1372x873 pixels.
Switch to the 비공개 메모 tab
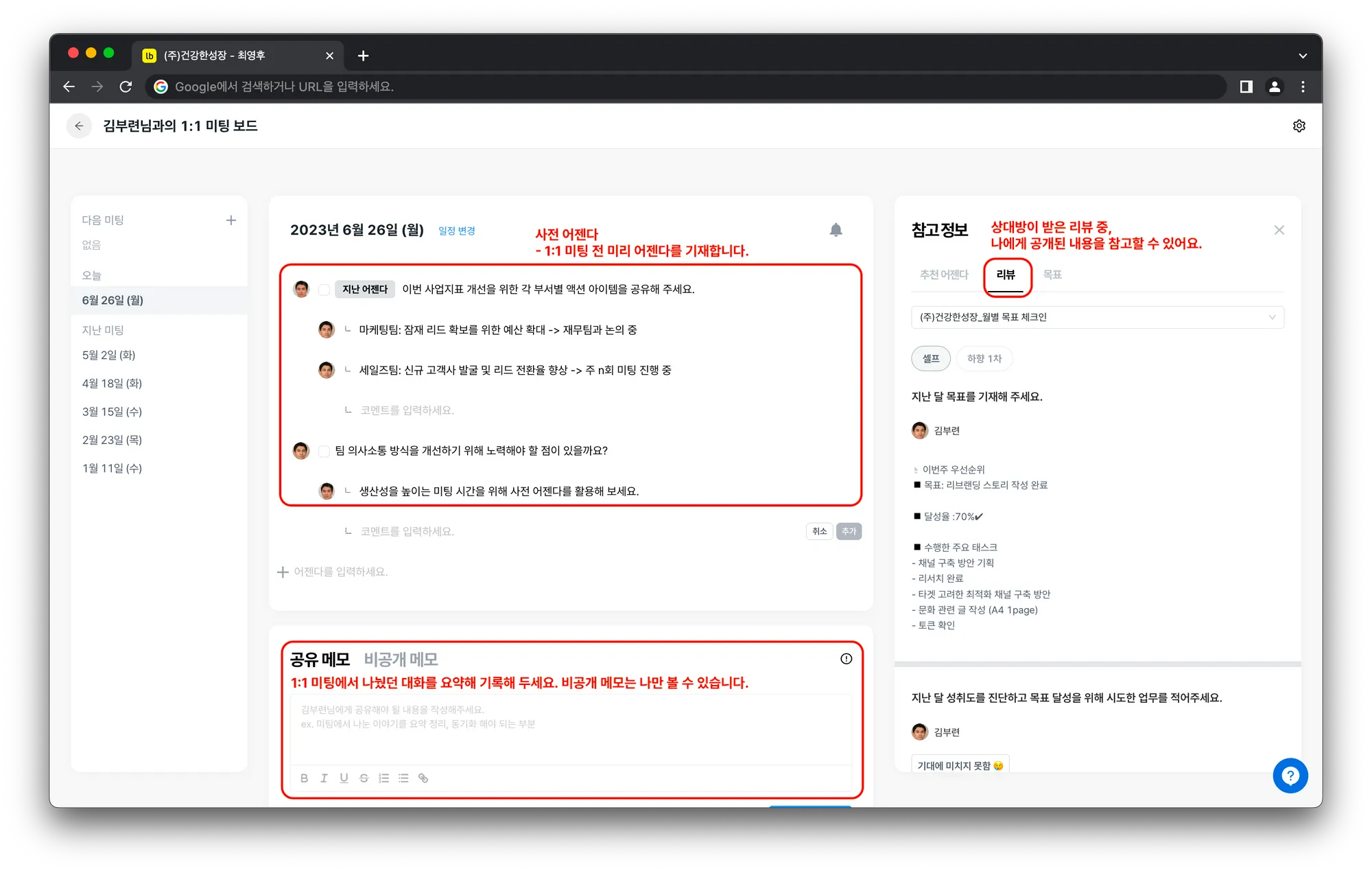click(401, 660)
